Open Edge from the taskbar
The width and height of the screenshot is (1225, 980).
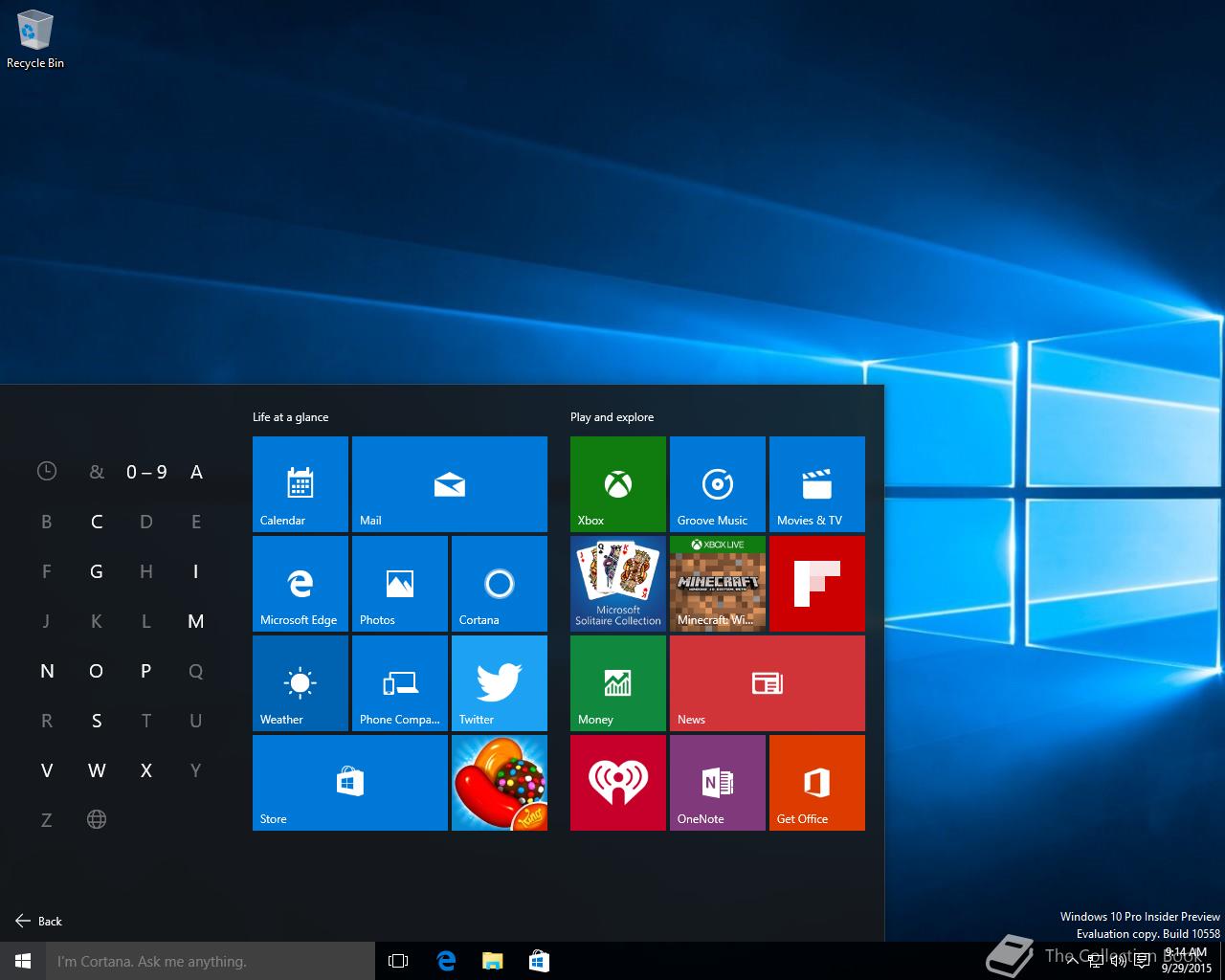coord(446,961)
